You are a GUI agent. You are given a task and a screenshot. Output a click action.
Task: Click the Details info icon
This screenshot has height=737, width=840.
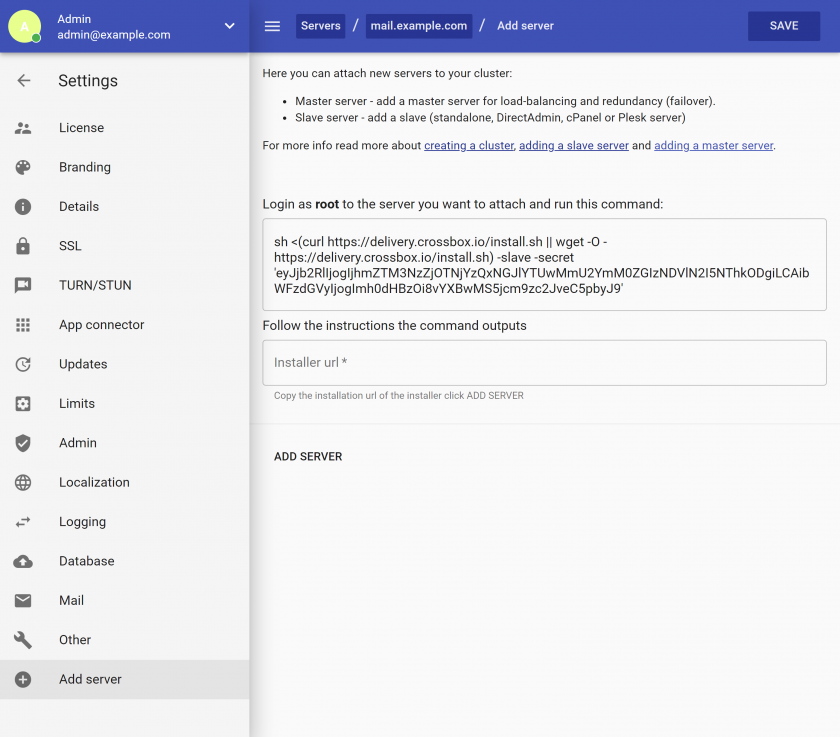coord(23,207)
